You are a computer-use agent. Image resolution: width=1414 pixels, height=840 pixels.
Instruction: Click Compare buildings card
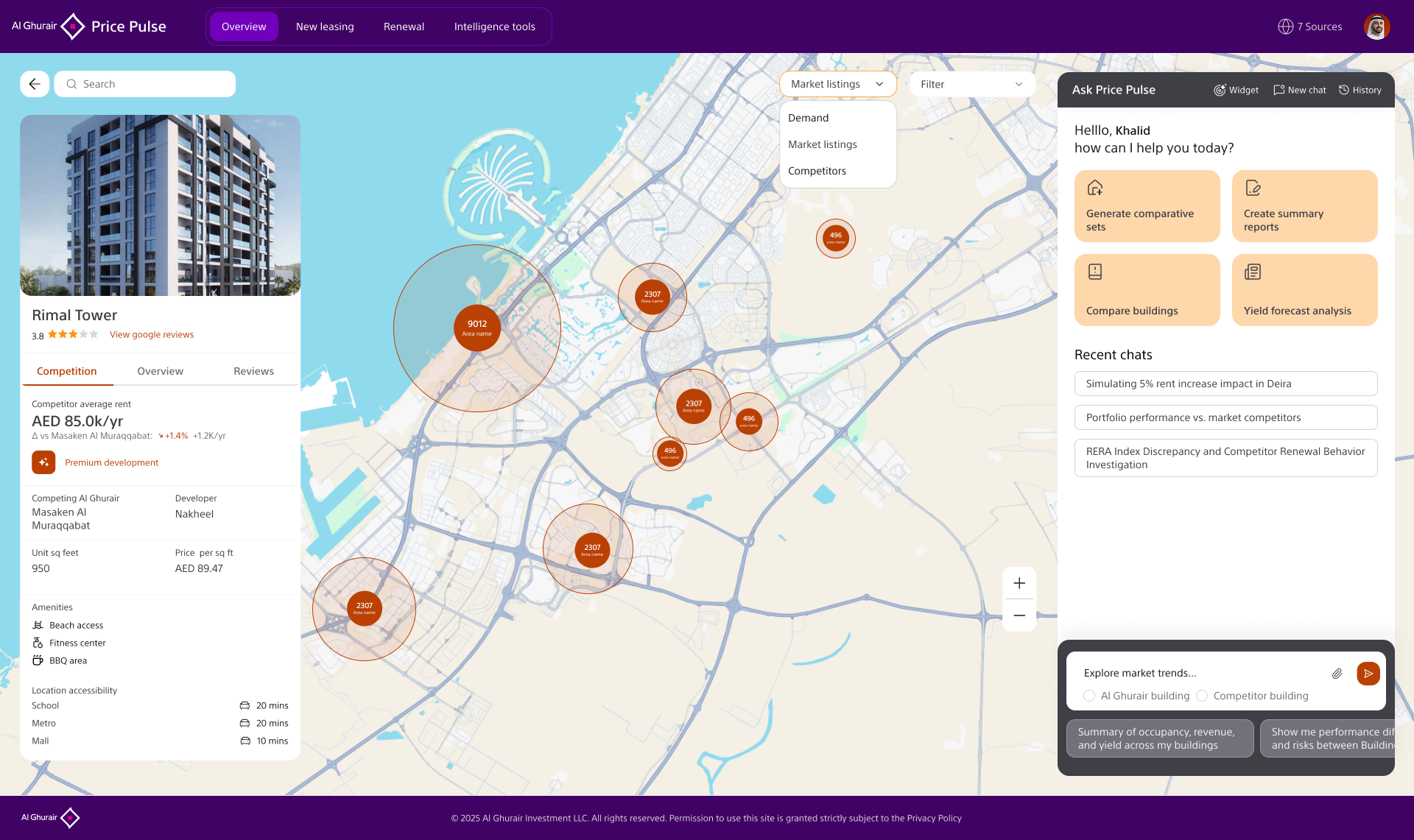click(1147, 290)
